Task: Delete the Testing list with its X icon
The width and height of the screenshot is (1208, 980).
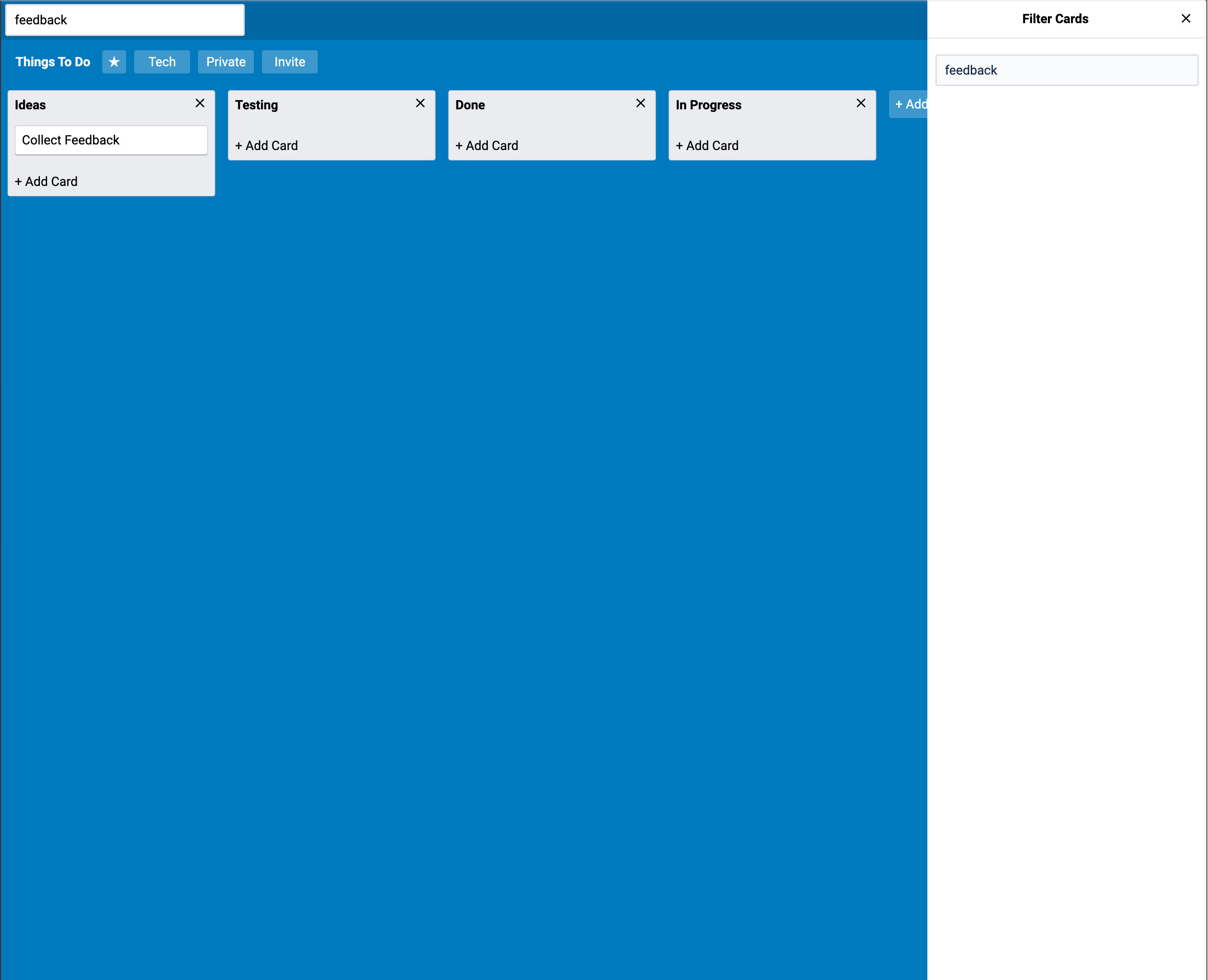Action: [420, 103]
